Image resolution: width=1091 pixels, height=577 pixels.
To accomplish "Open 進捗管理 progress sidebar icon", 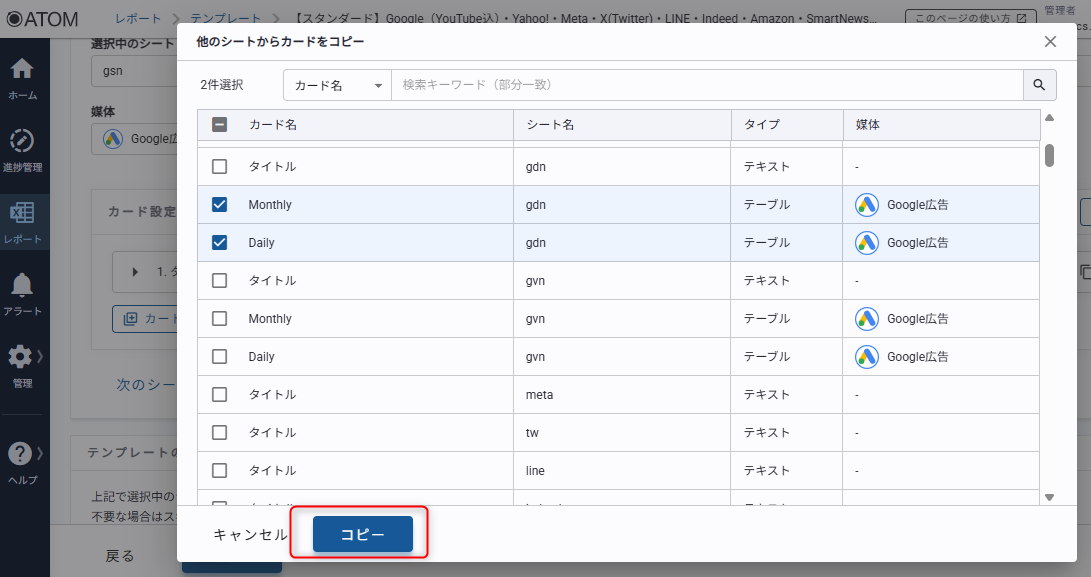I will coord(23,143).
